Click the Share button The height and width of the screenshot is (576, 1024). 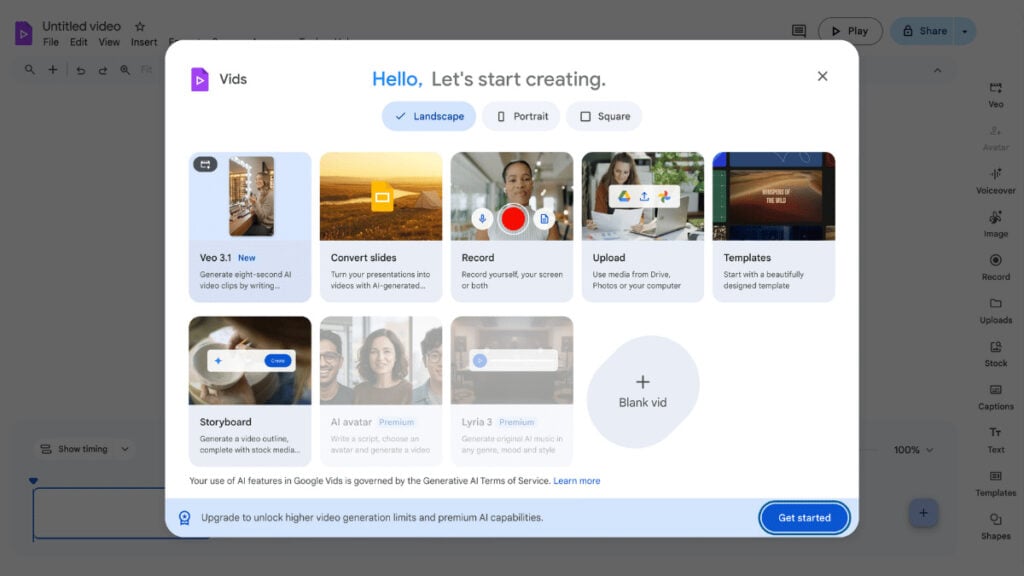pyautogui.click(x=925, y=31)
